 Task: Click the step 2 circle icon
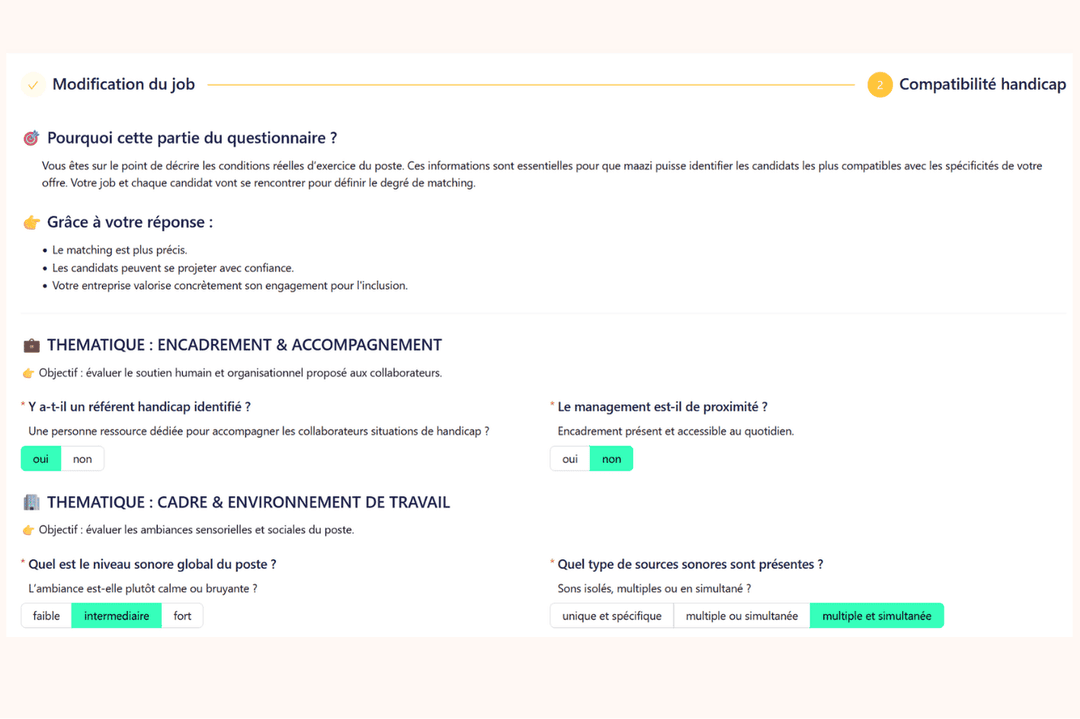[880, 85]
